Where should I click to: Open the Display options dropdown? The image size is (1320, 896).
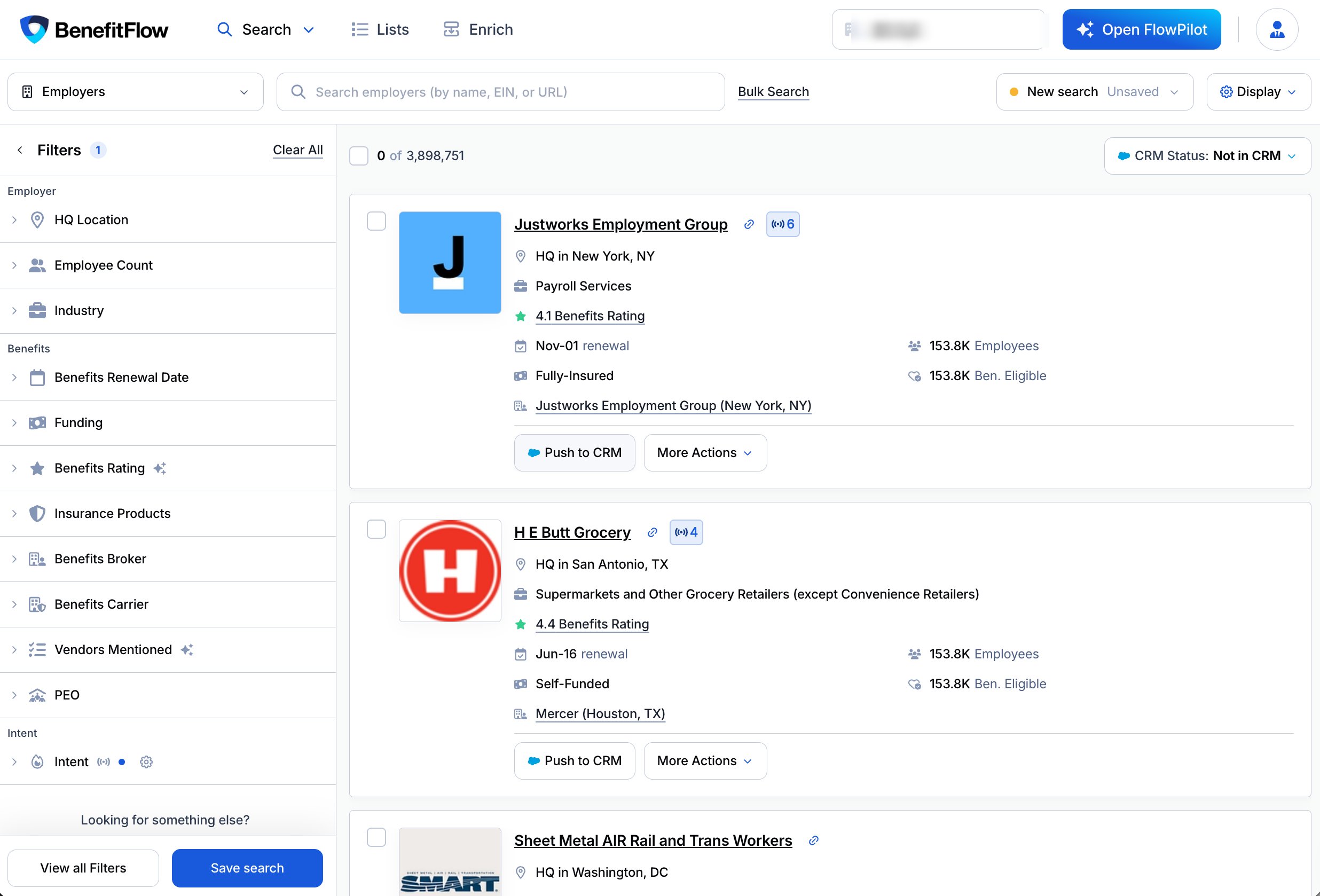click(1259, 91)
